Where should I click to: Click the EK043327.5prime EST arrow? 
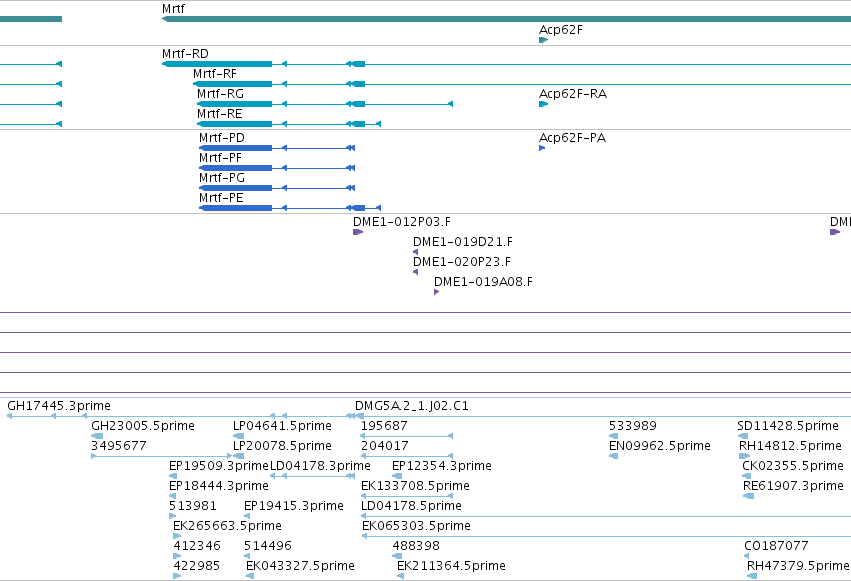(250, 576)
